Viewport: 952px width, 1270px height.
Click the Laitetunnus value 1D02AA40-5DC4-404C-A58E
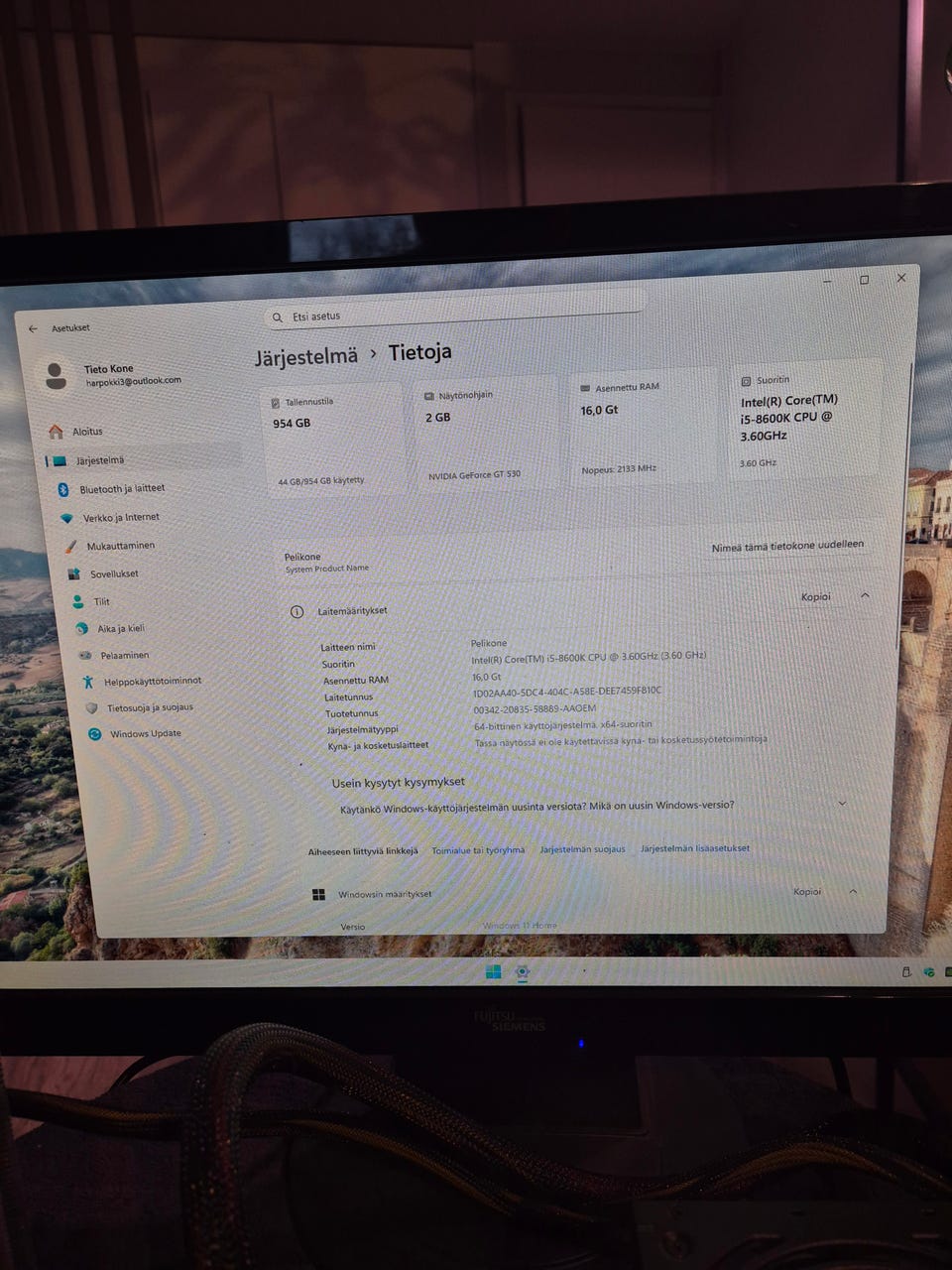pyautogui.click(x=567, y=692)
